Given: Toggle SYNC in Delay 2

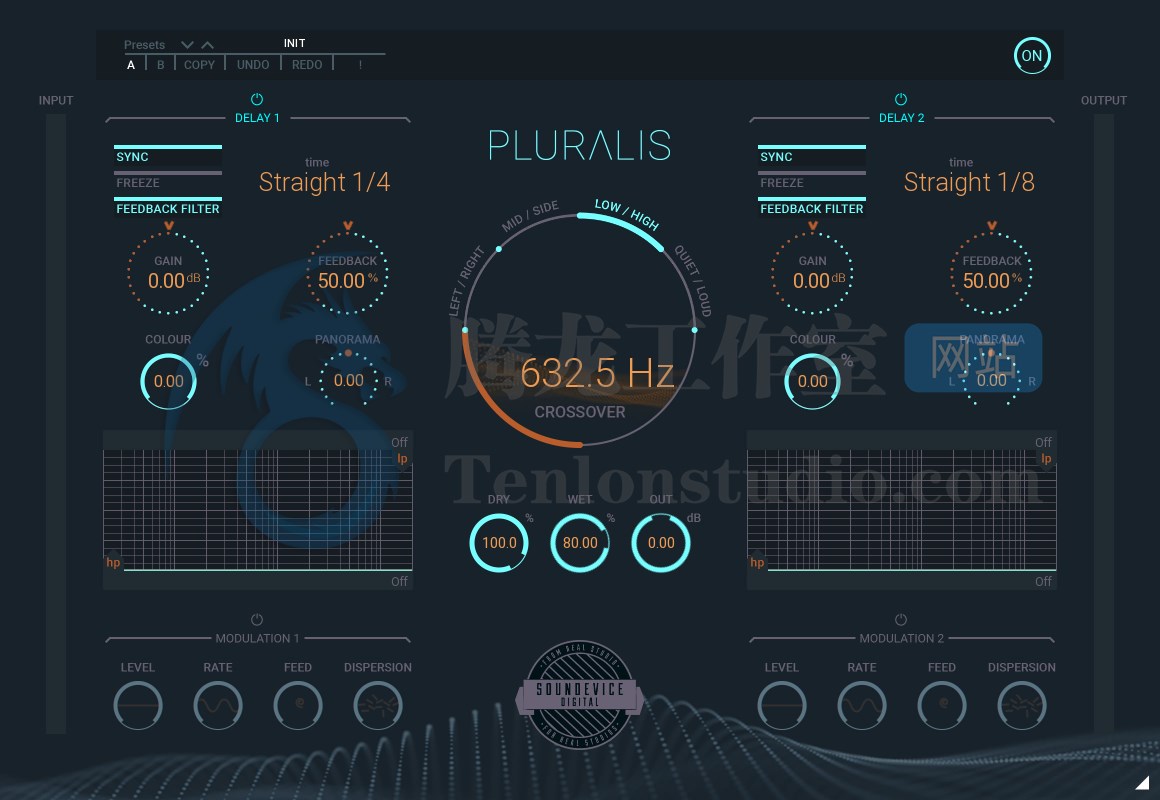Looking at the screenshot, I should (x=812, y=157).
